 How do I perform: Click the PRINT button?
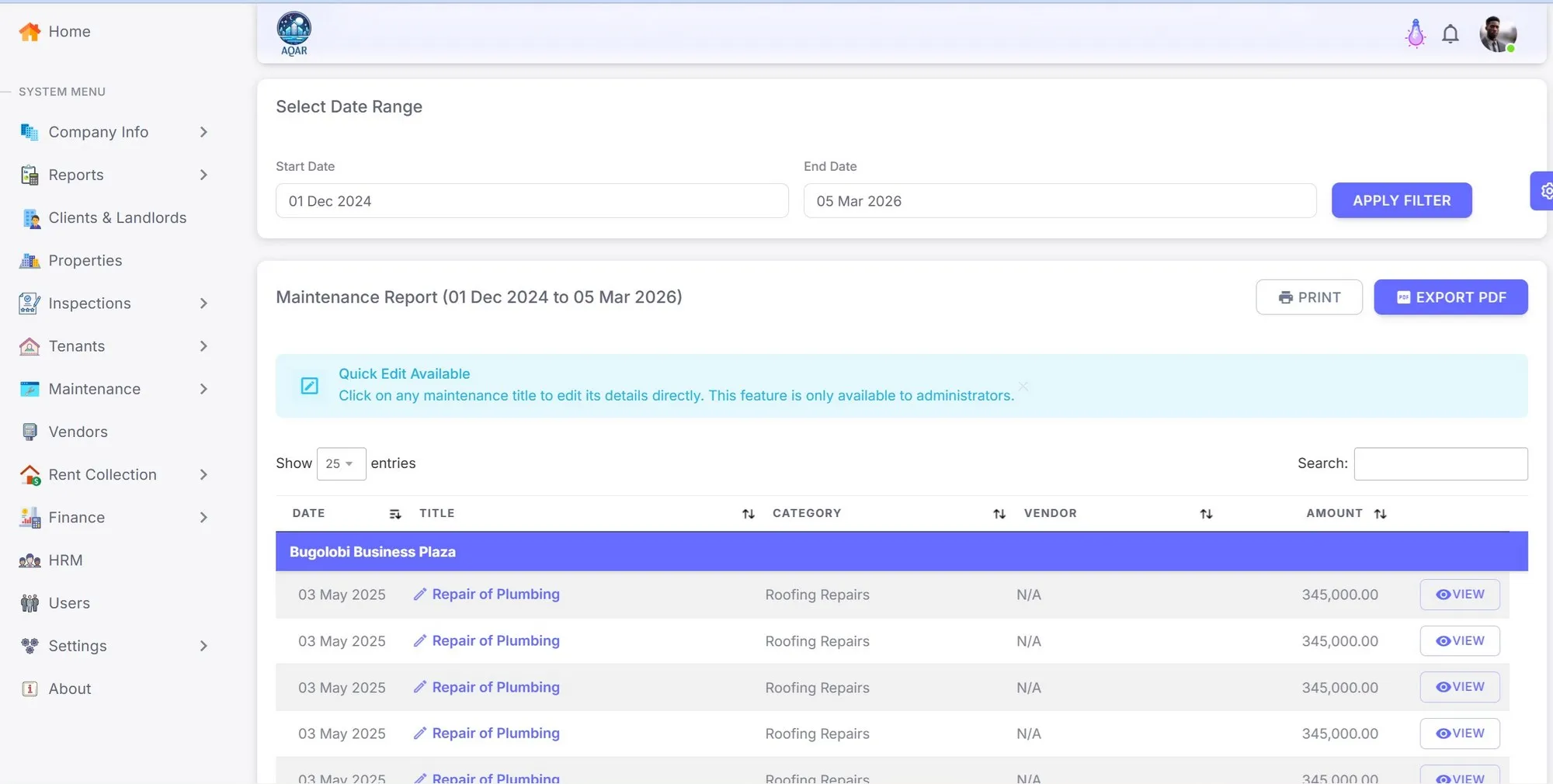pyautogui.click(x=1309, y=297)
